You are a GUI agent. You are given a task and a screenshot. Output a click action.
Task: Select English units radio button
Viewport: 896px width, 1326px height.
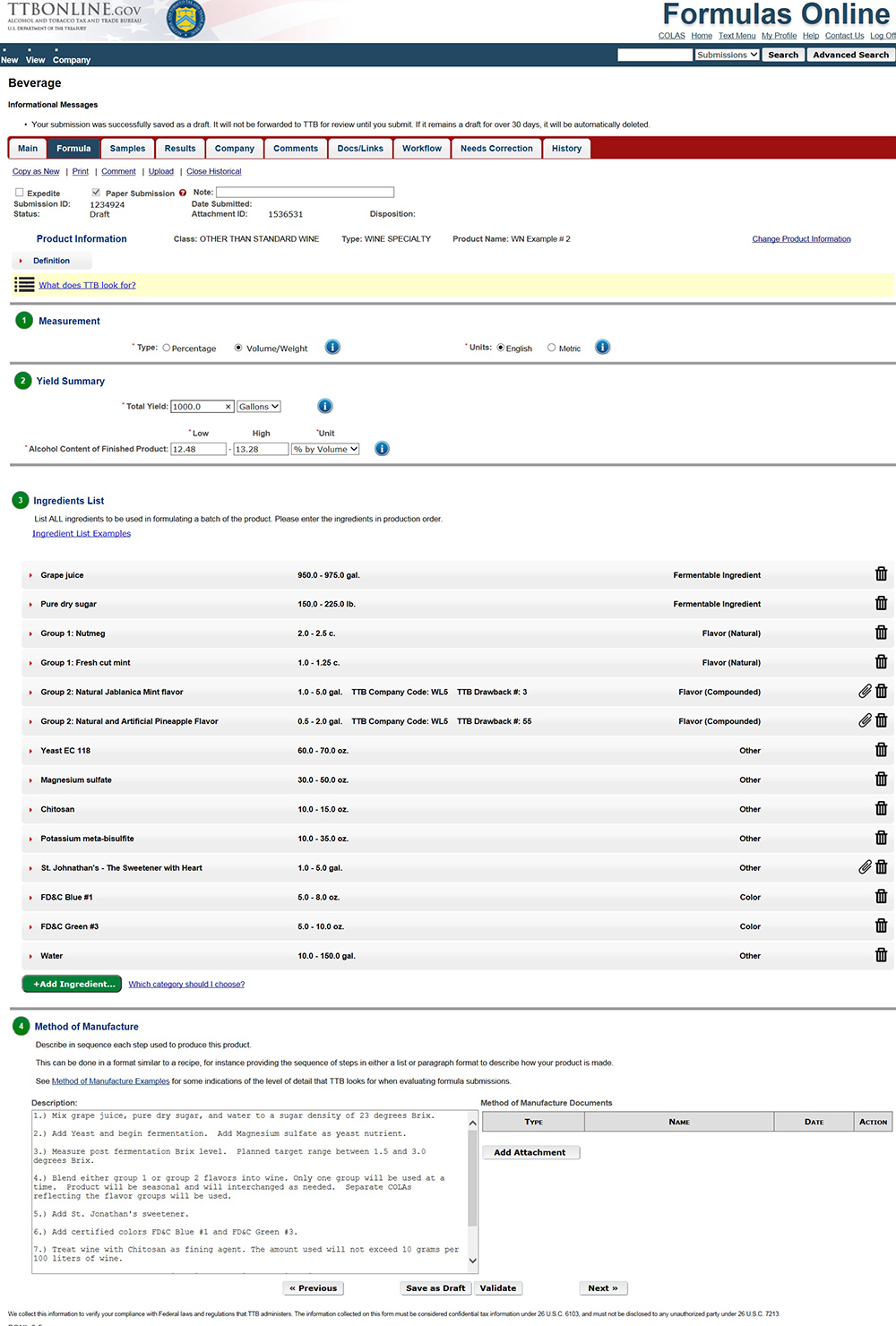(501, 348)
